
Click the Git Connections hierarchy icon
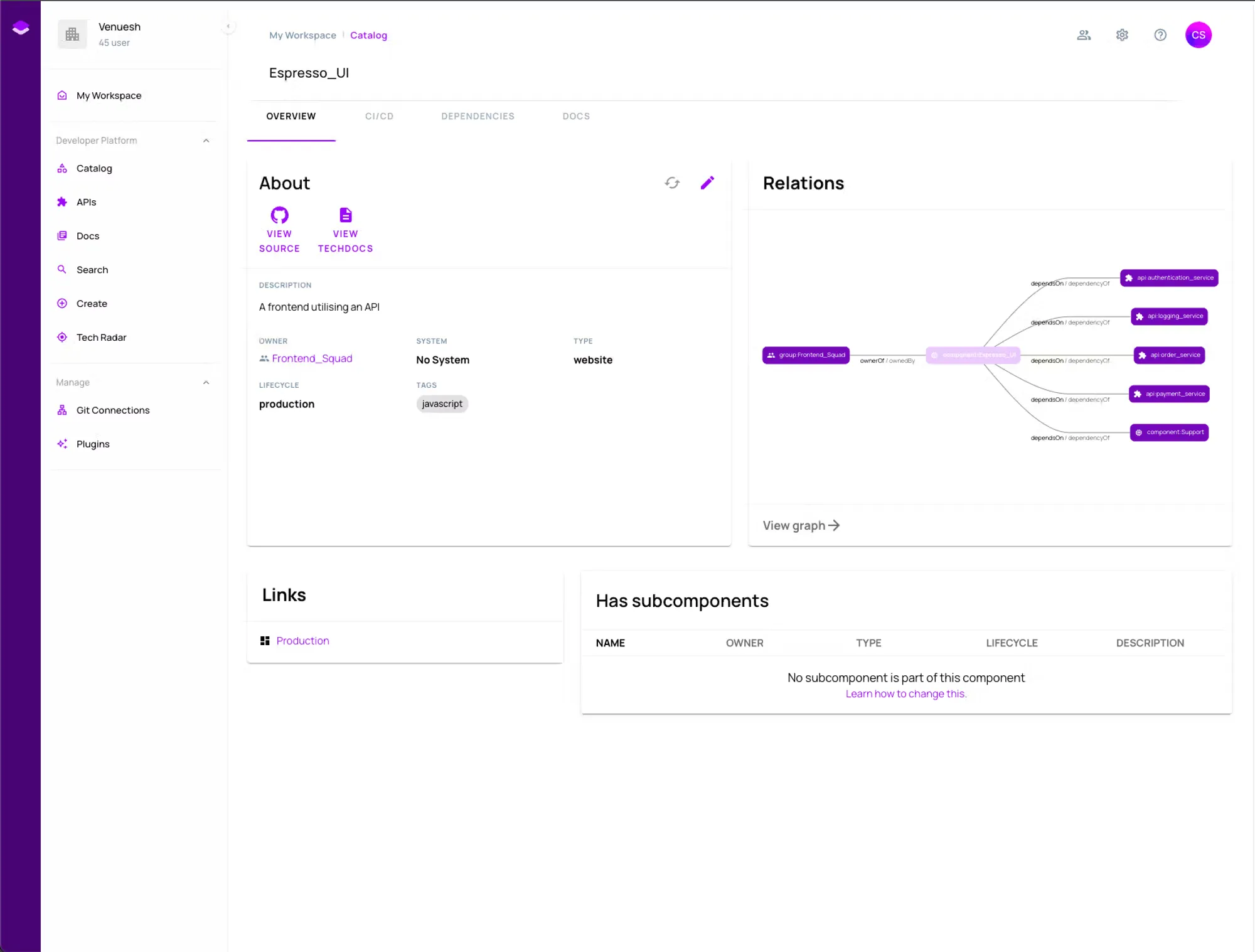(62, 410)
